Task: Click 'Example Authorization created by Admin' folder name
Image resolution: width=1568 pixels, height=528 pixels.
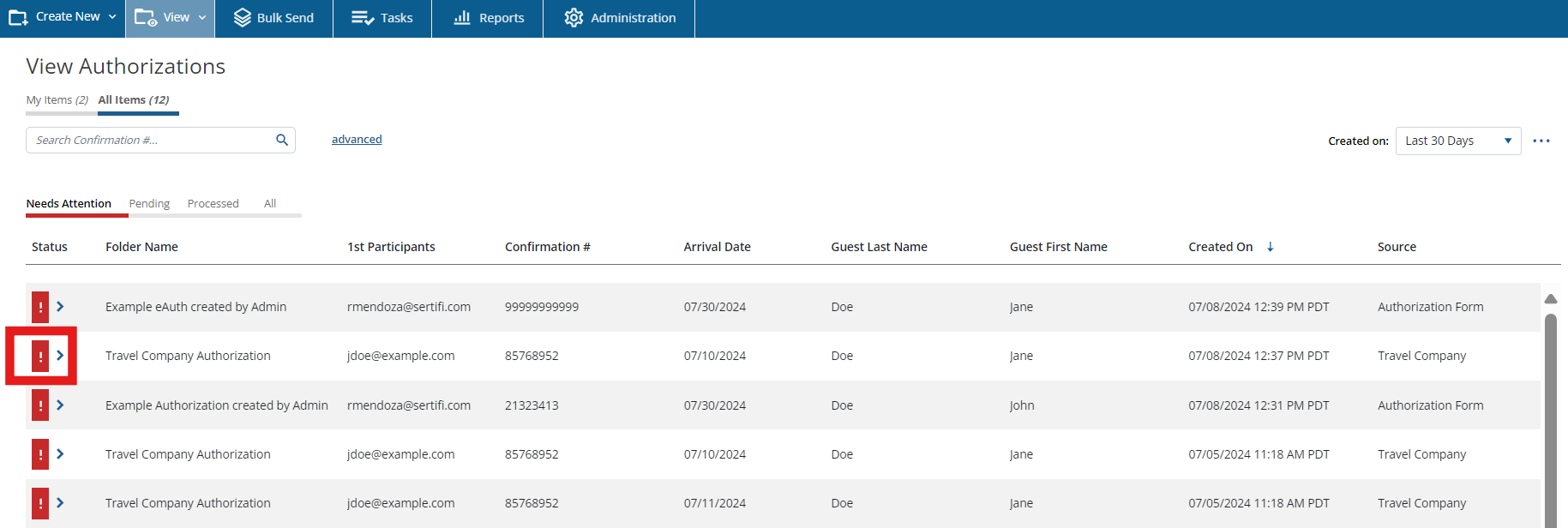Action: pyautogui.click(x=217, y=405)
